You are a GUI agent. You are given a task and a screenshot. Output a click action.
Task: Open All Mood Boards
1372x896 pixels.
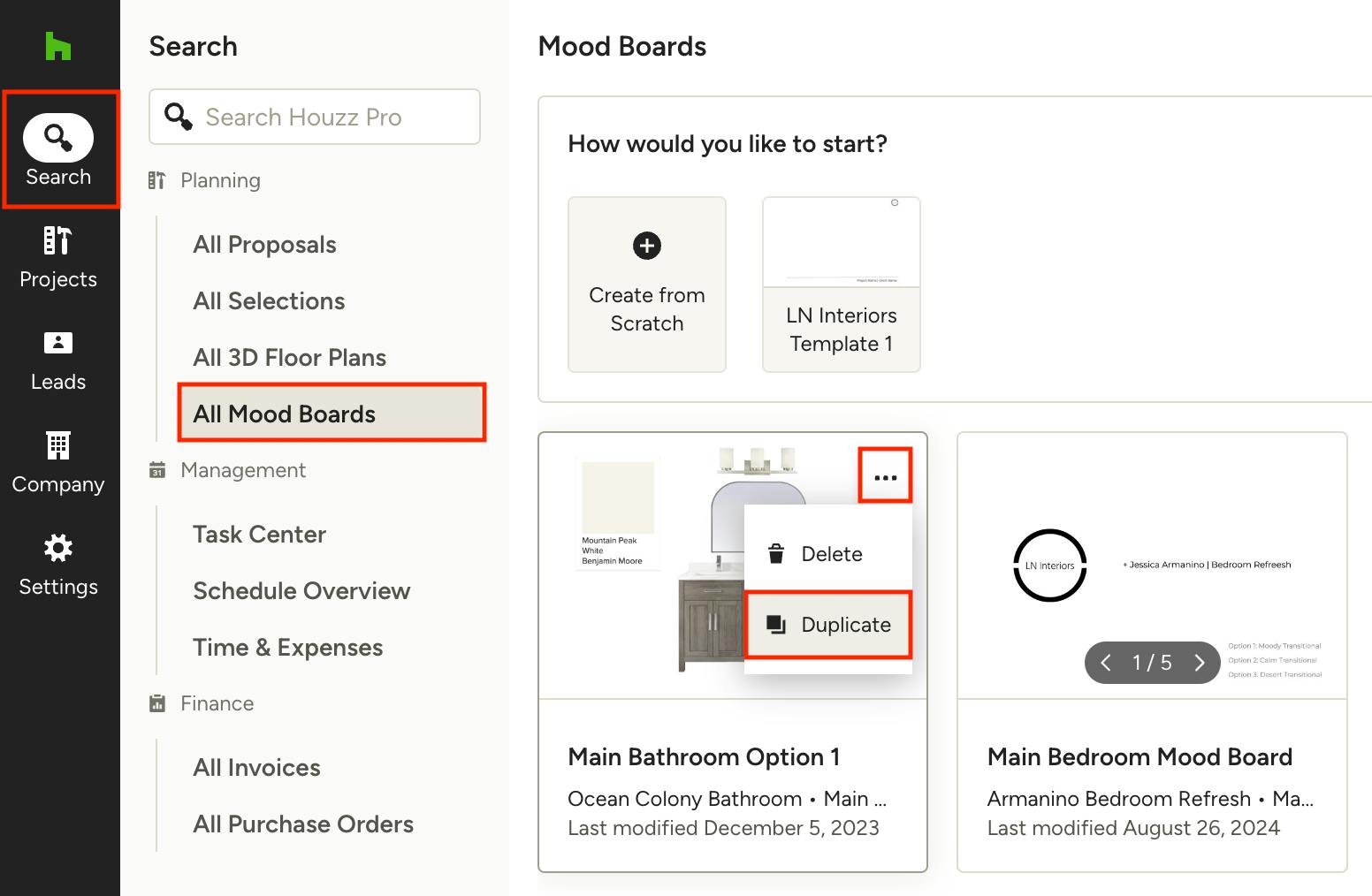(x=284, y=414)
